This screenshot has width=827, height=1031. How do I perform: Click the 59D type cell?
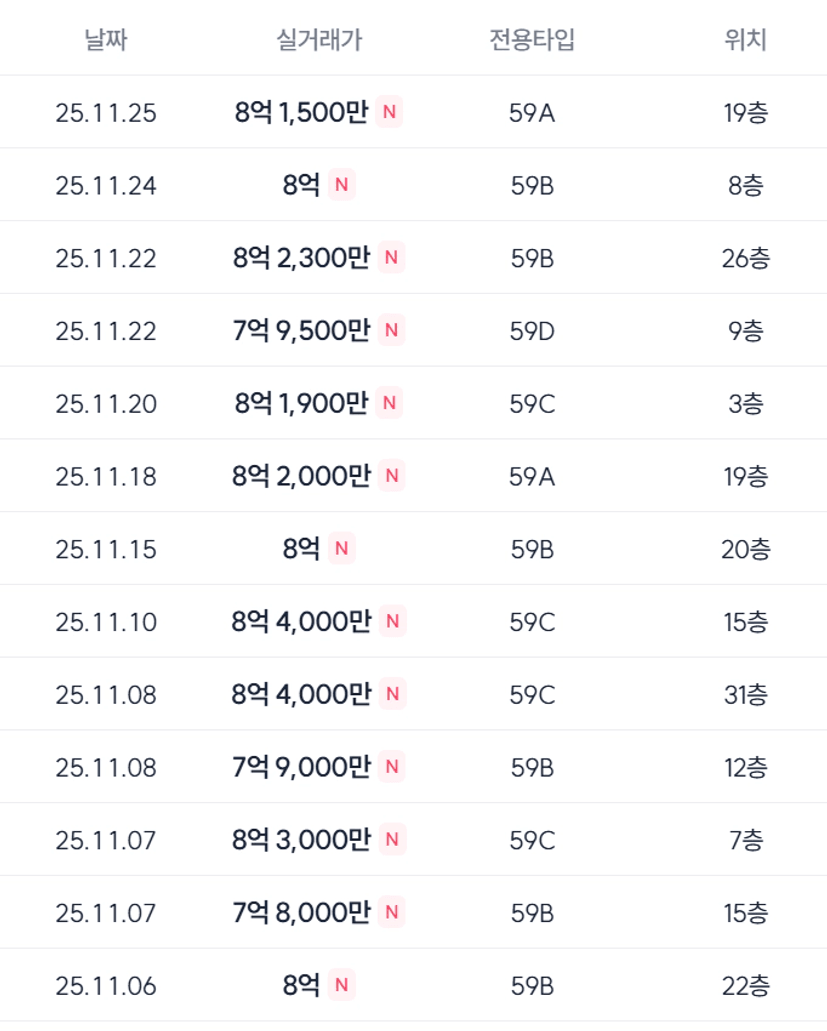[x=532, y=331]
